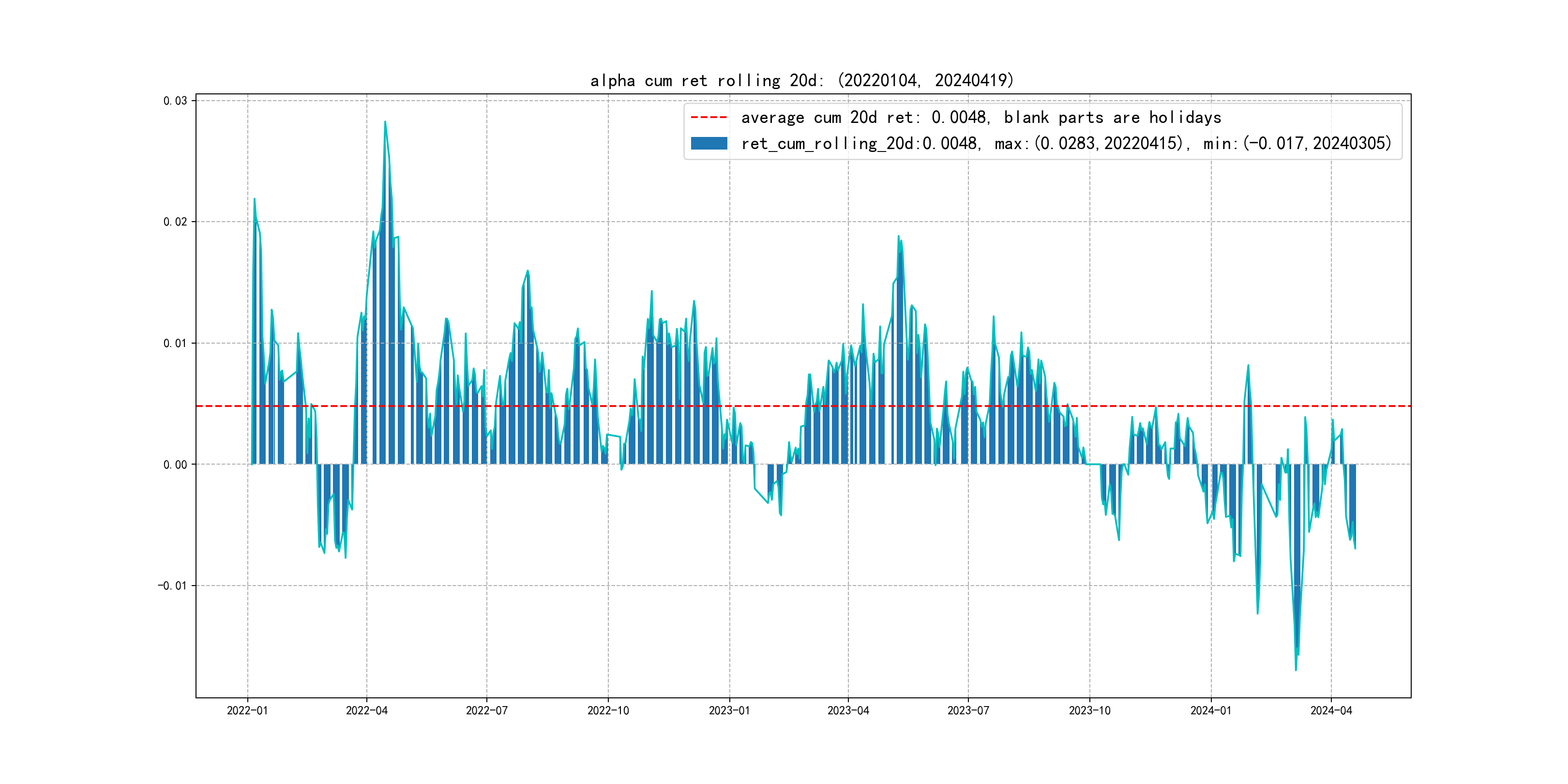Click the red dashed legend line sample
The width and height of the screenshot is (1568, 784).
(709, 118)
